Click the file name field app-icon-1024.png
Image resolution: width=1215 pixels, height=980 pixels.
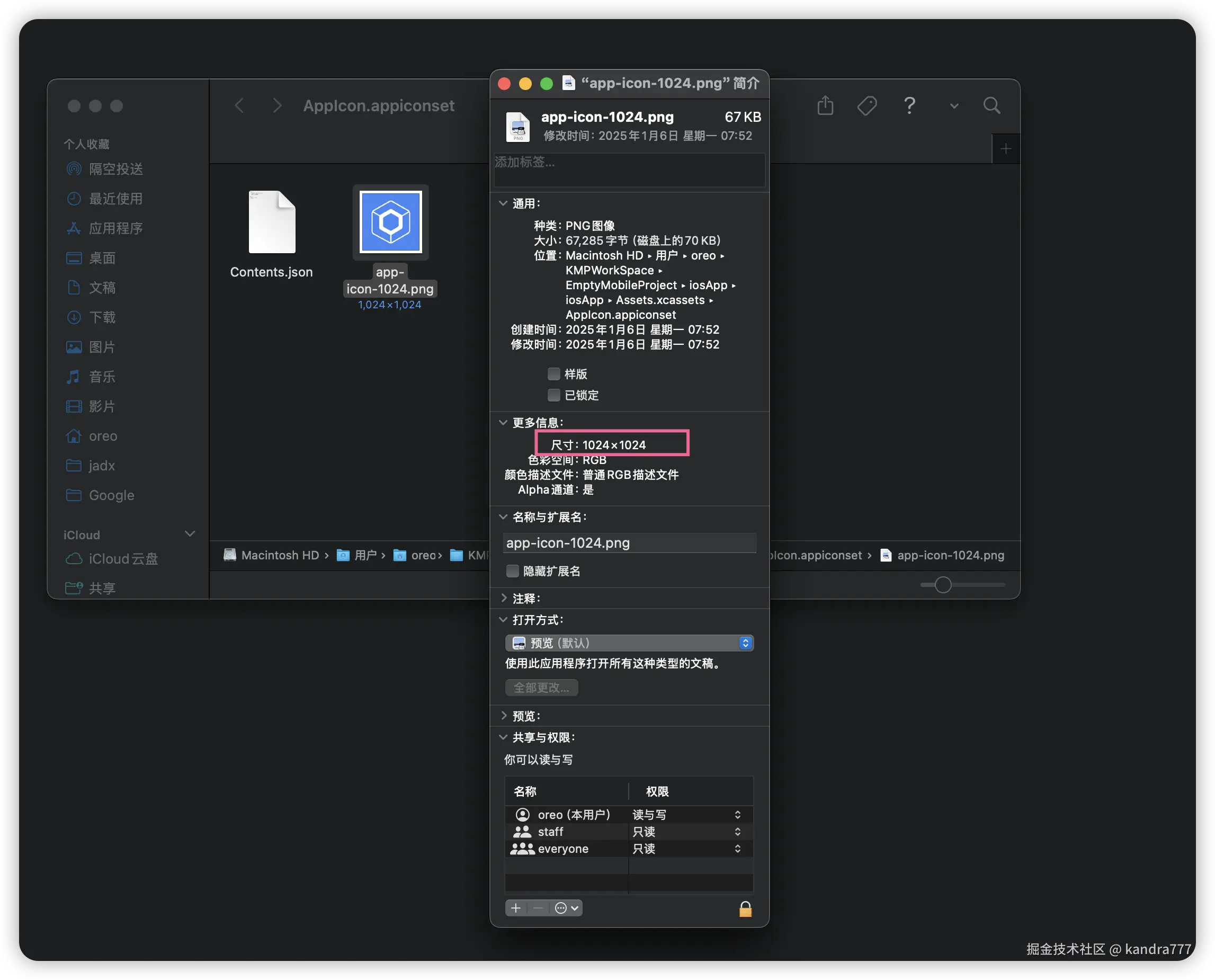tap(629, 542)
